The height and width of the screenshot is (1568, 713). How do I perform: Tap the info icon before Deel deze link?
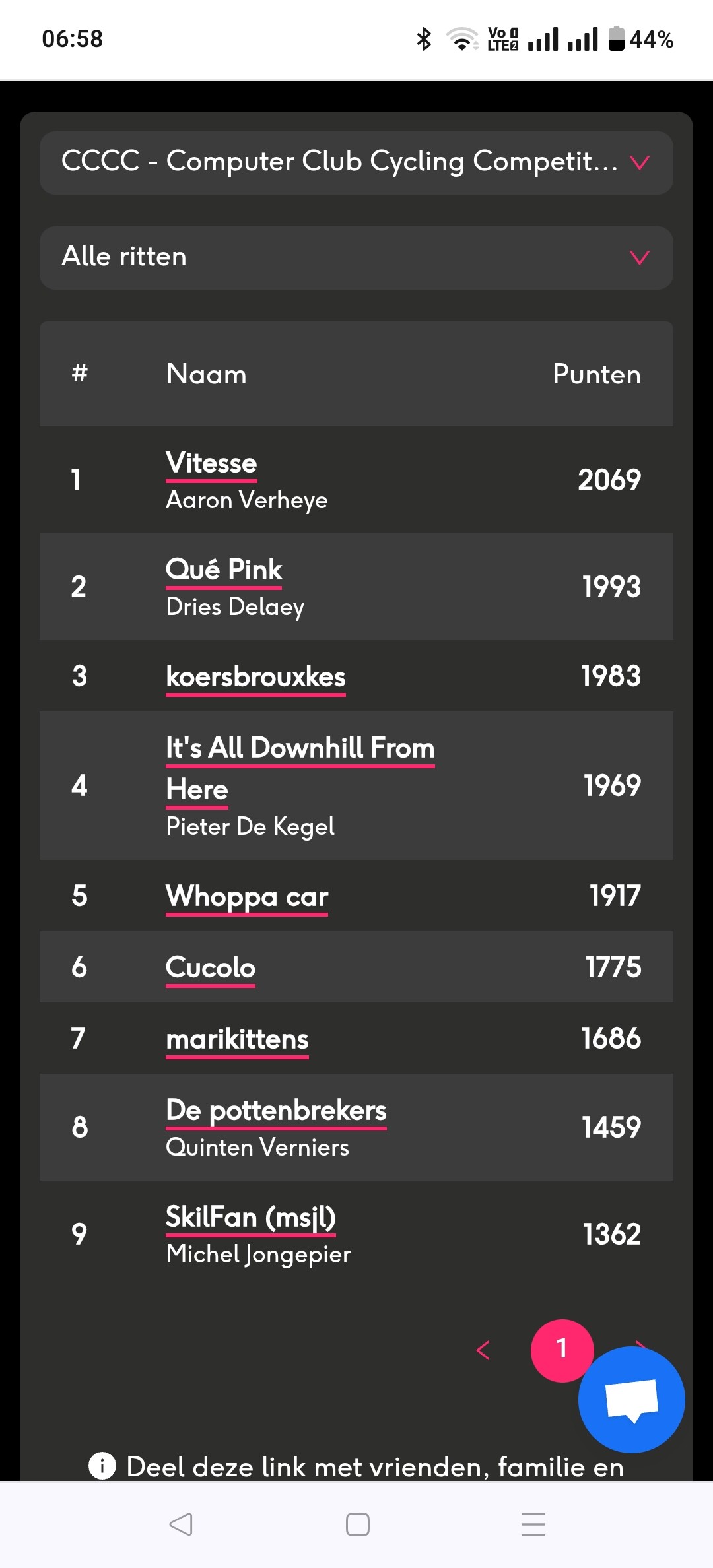(102, 1466)
